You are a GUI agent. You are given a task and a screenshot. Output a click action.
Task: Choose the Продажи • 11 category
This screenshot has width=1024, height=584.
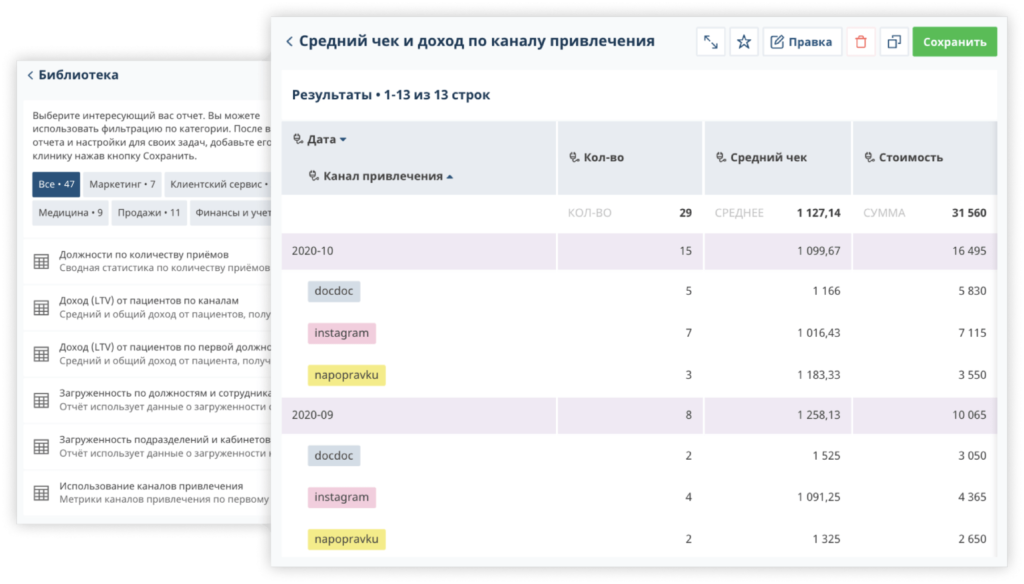pos(148,212)
